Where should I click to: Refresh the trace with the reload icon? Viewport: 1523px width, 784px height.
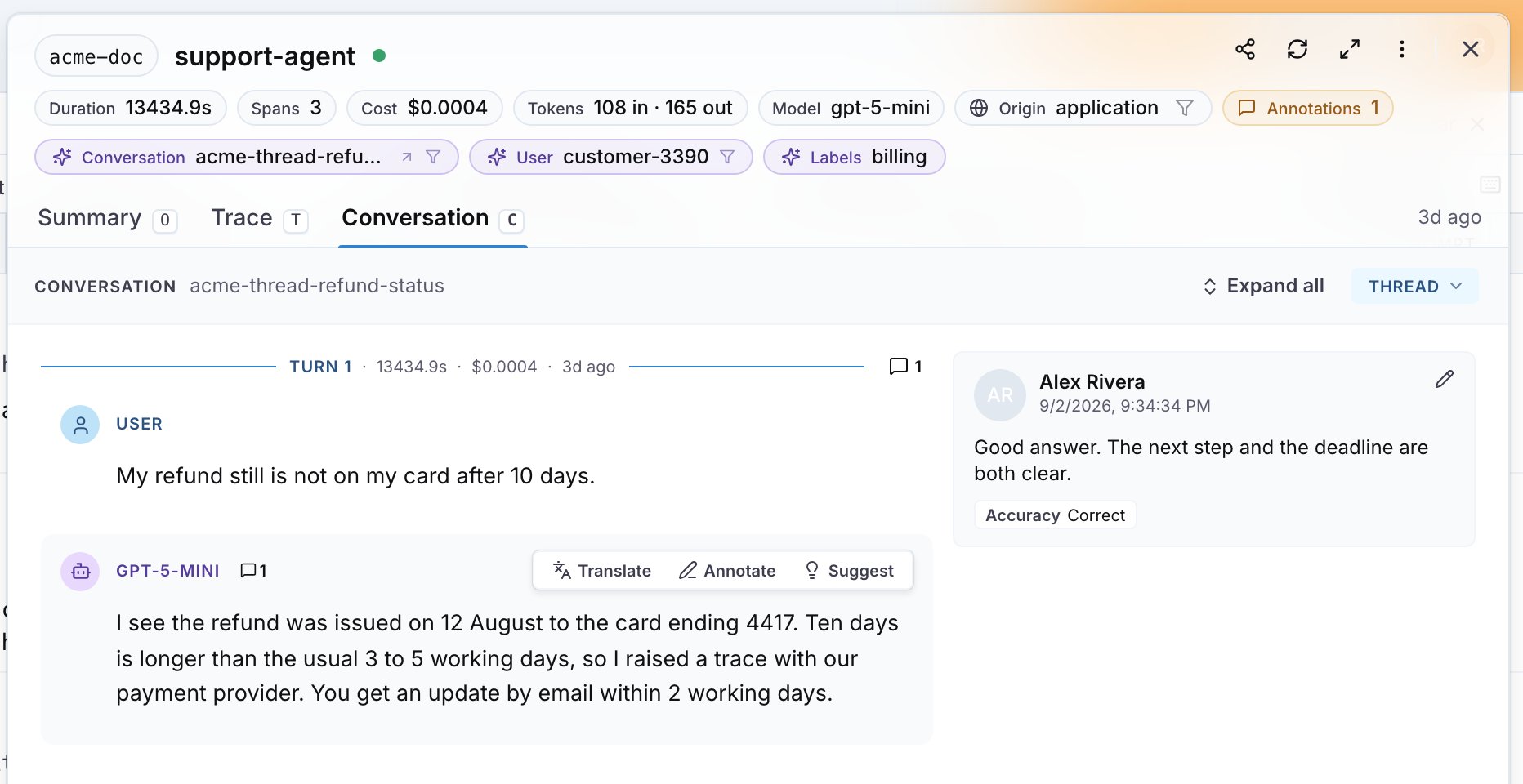(x=1297, y=49)
